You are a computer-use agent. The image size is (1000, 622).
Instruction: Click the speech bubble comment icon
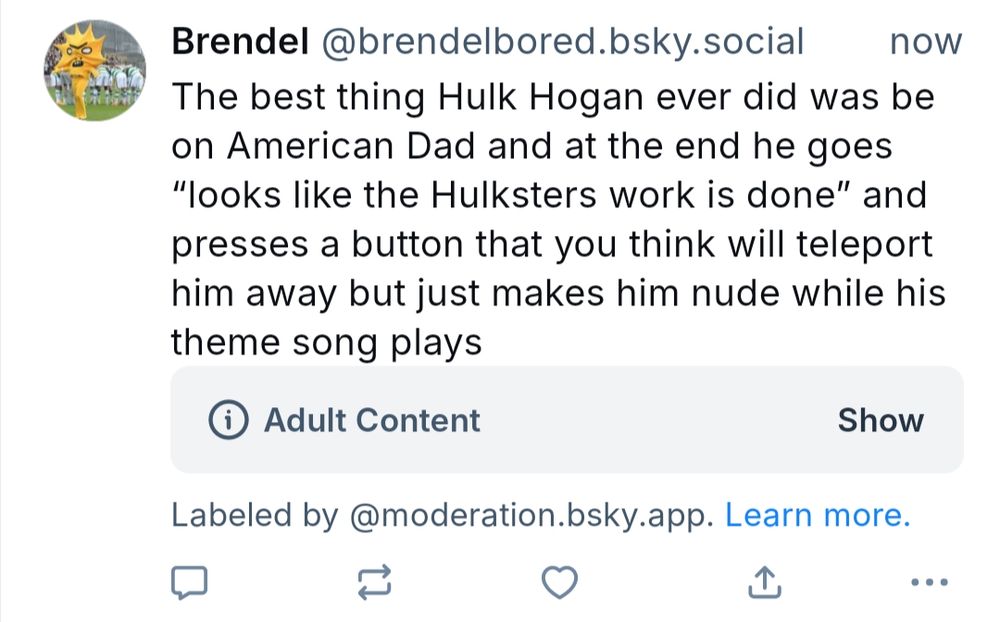pos(189,581)
